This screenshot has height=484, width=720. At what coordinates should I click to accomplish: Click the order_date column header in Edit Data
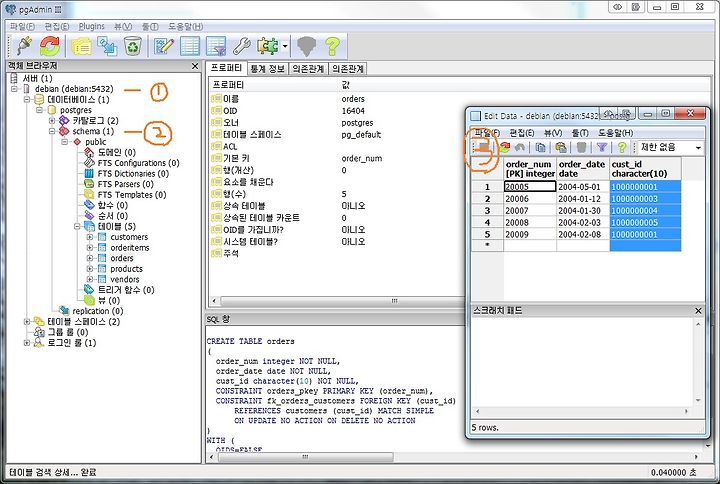coord(583,169)
